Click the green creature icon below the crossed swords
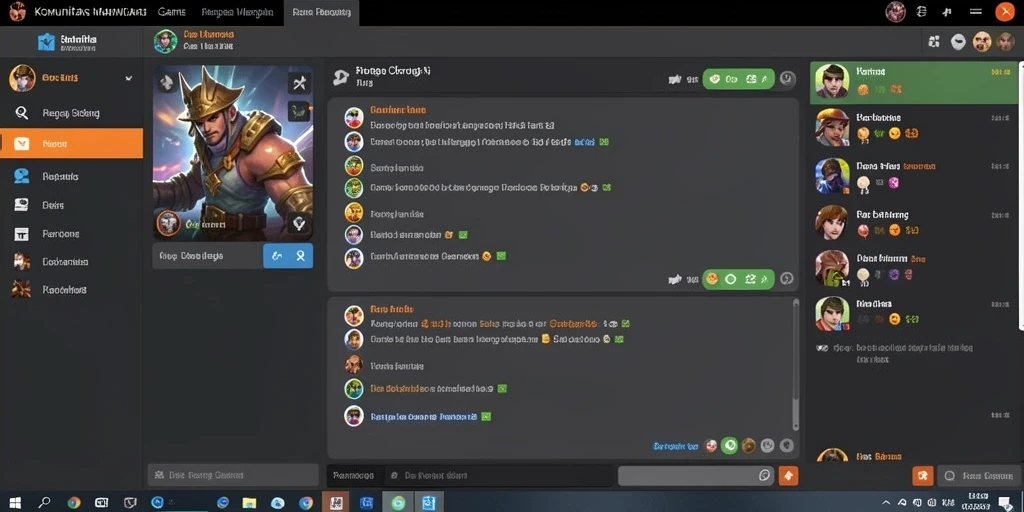Screen dimensions: 1024x512 [299, 110]
